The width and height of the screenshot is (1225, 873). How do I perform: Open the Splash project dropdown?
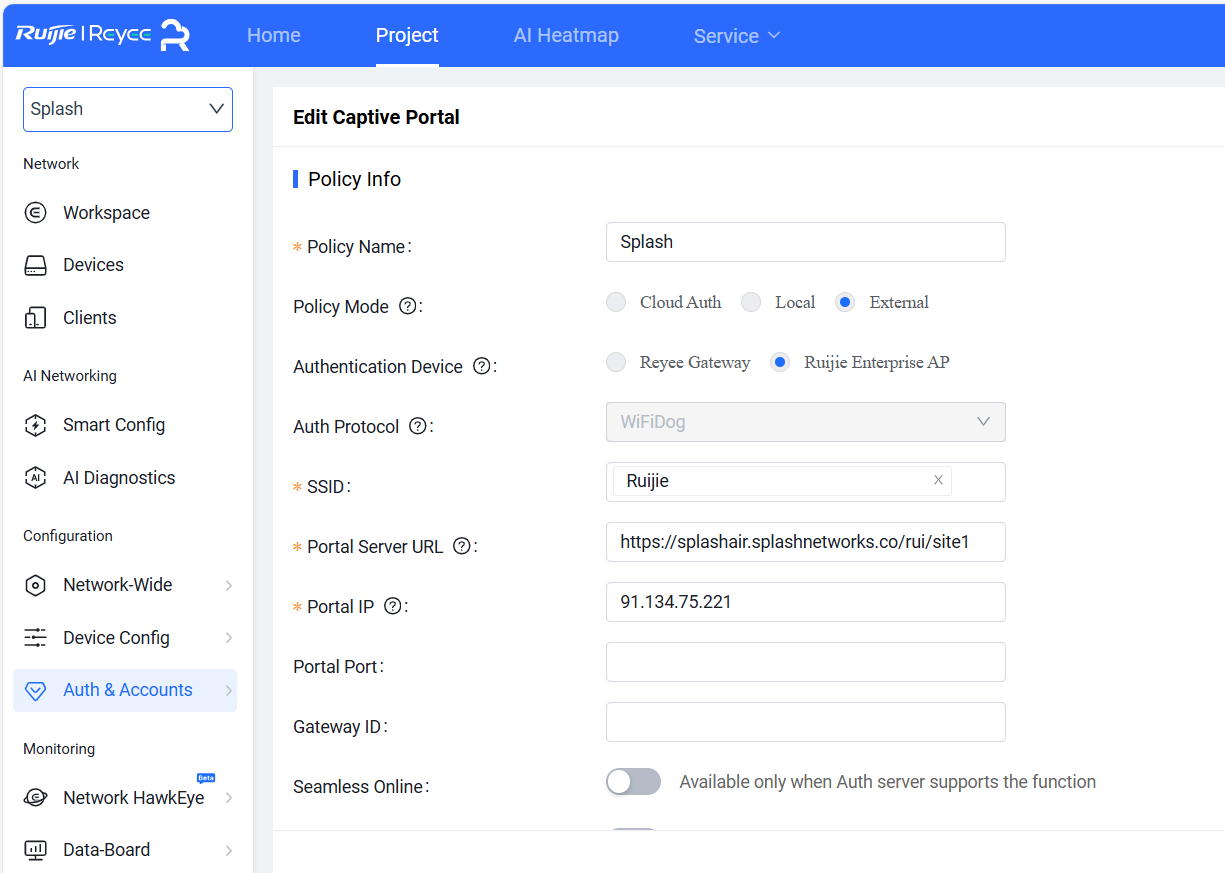click(x=128, y=109)
